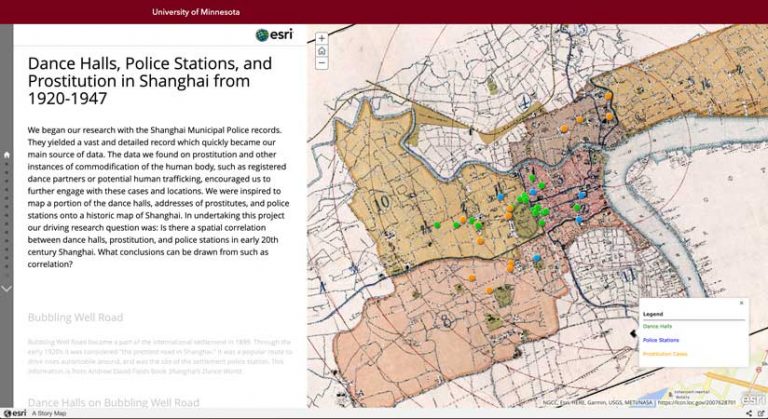The height and width of the screenshot is (419, 768).
Task: Click the southernmost orange marker above district 8
Action: (x=489, y=291)
